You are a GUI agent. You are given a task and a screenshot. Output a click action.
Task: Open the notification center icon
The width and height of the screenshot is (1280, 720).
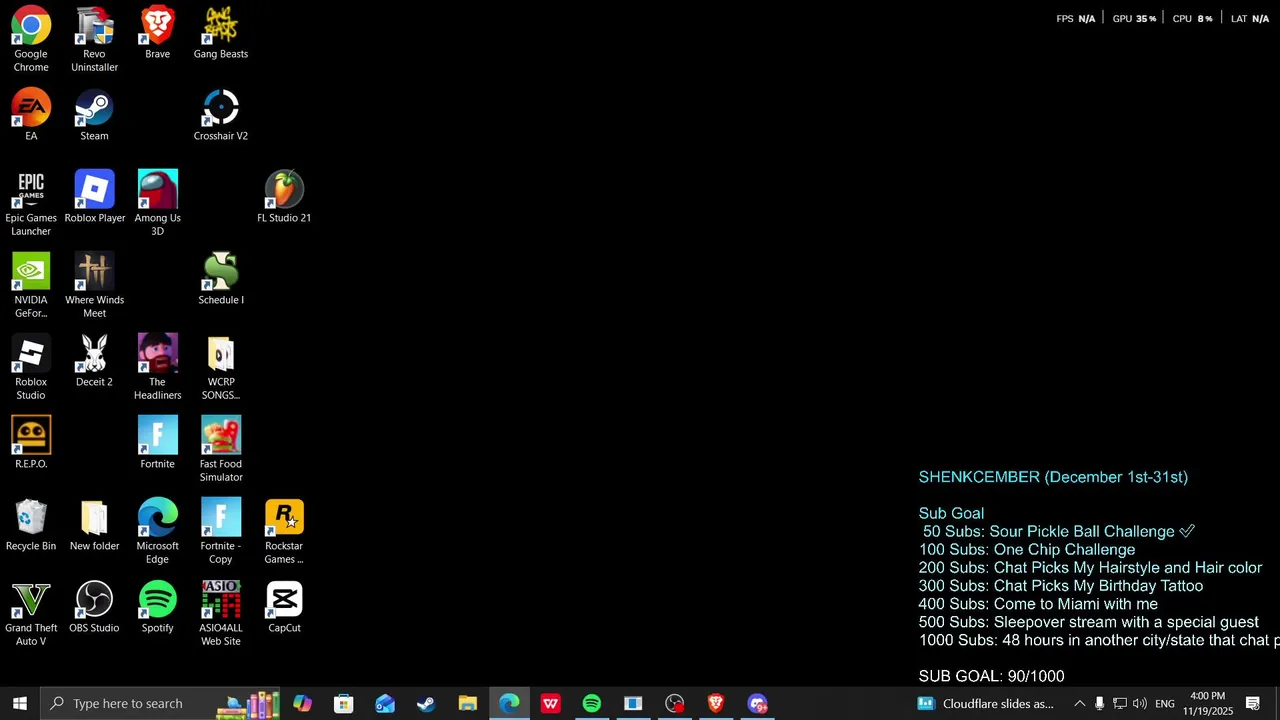[1252, 704]
